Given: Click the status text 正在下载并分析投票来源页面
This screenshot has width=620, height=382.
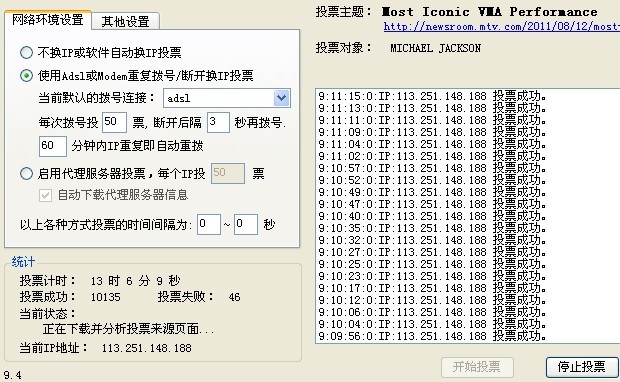Looking at the screenshot, I should tap(129, 329).
